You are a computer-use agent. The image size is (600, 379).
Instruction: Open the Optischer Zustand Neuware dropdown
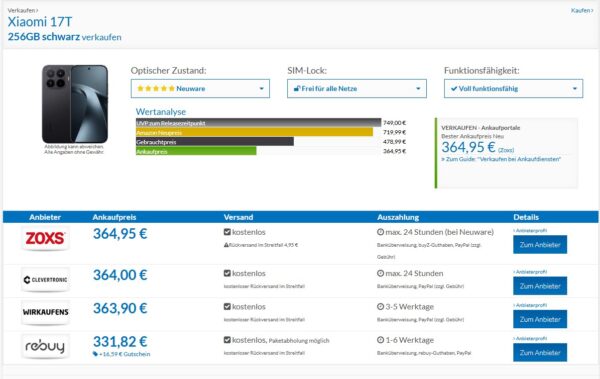pos(200,88)
